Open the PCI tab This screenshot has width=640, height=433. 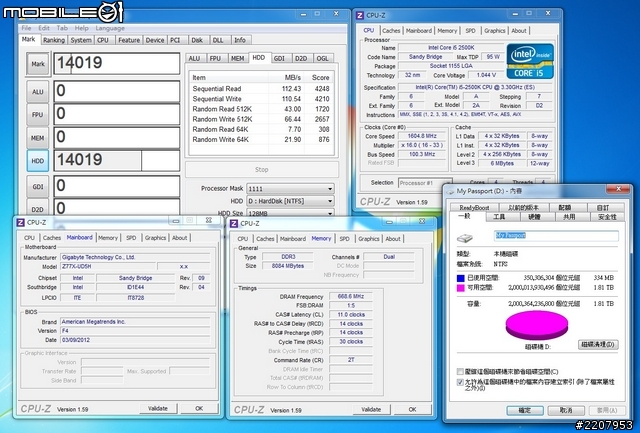tap(175, 40)
